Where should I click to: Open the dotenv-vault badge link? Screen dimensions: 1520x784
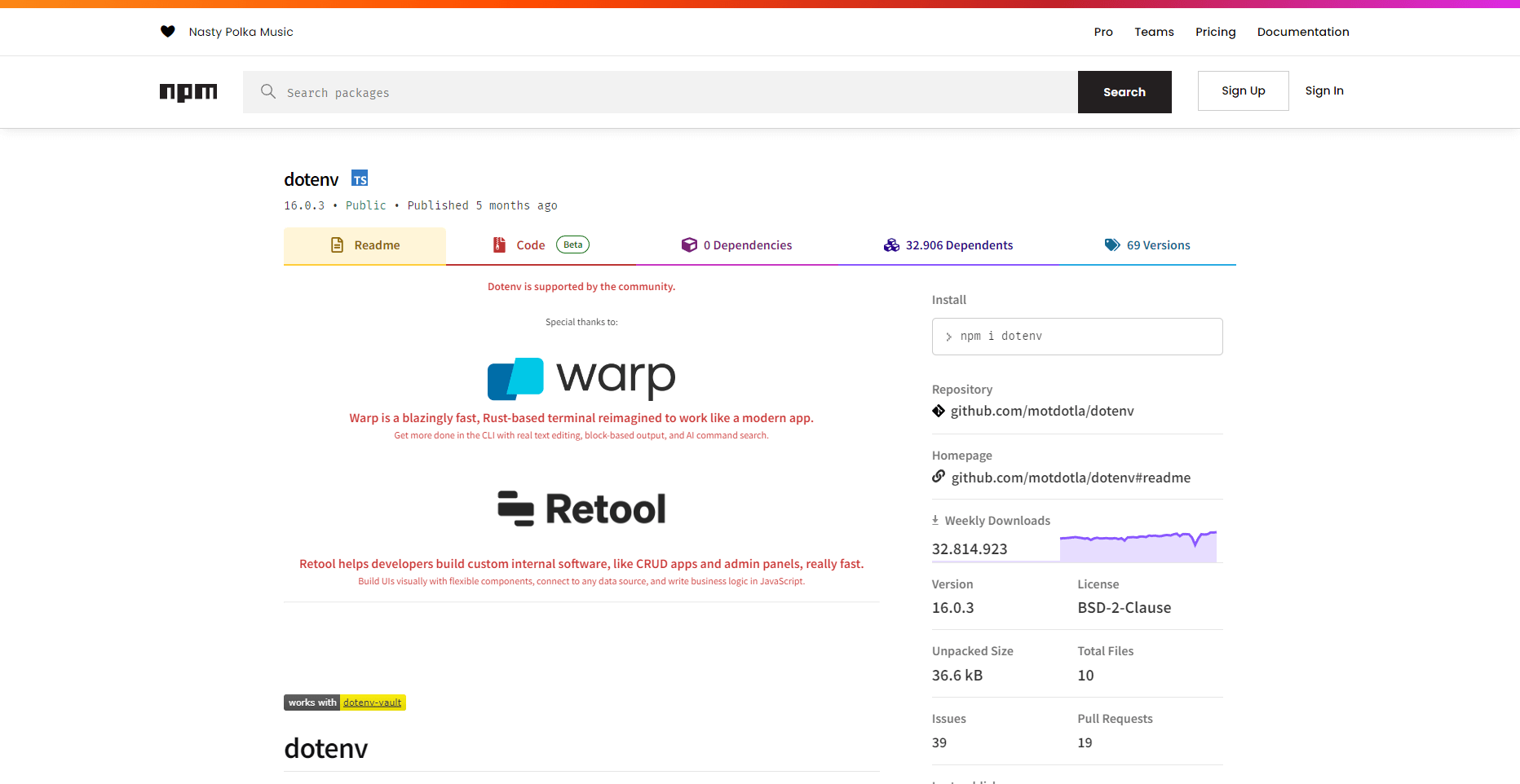(x=373, y=703)
